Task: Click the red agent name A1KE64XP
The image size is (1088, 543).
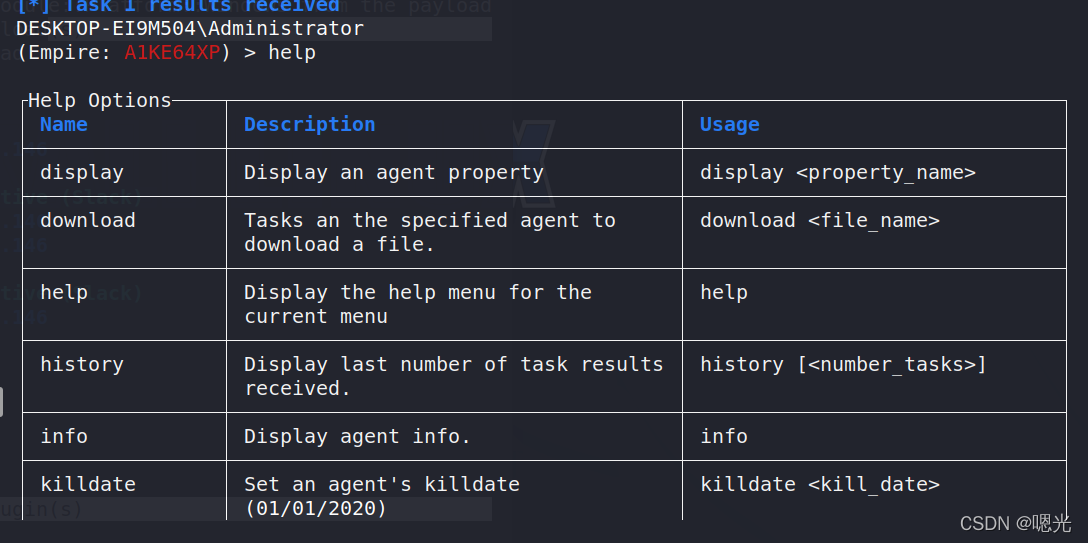Action: (171, 53)
